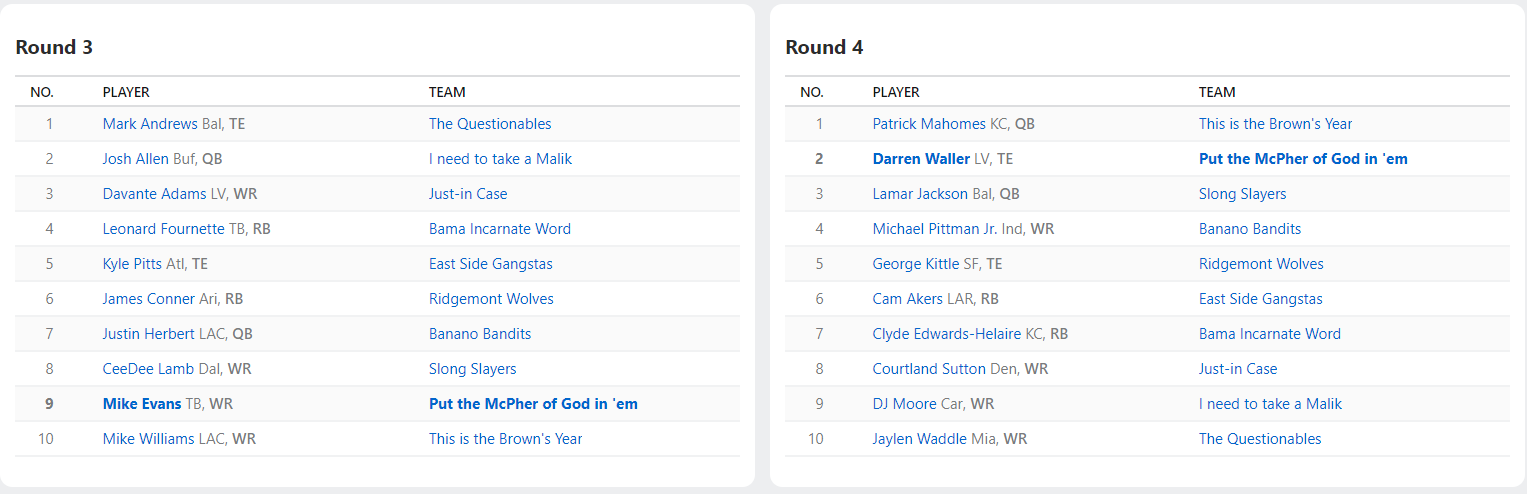Screen dimensions: 1527x494
Task: Select Slong Slayers team in Round 3
Action: (x=472, y=369)
